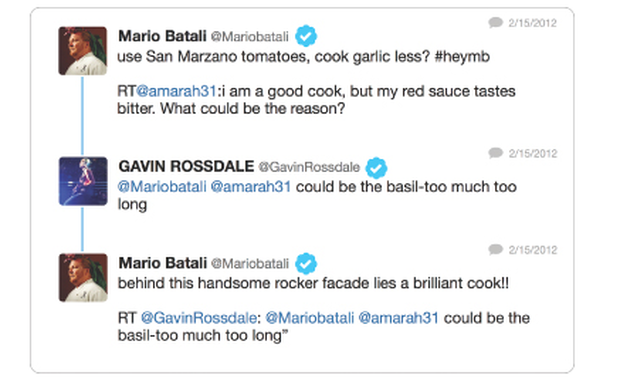Click @amarah31 mention in first tweet retweet

click(x=176, y=91)
